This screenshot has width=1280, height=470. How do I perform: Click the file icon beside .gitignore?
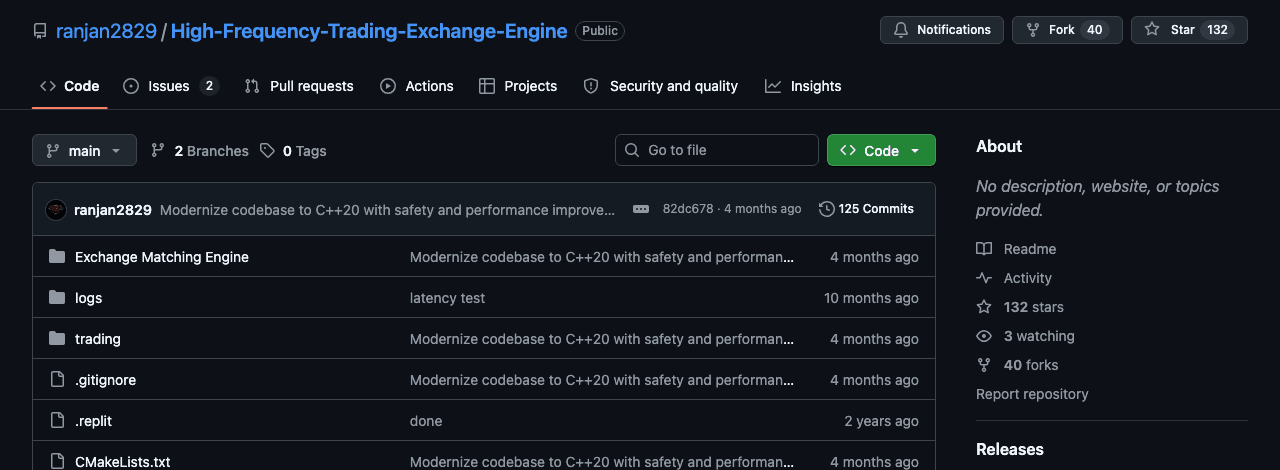click(x=57, y=380)
